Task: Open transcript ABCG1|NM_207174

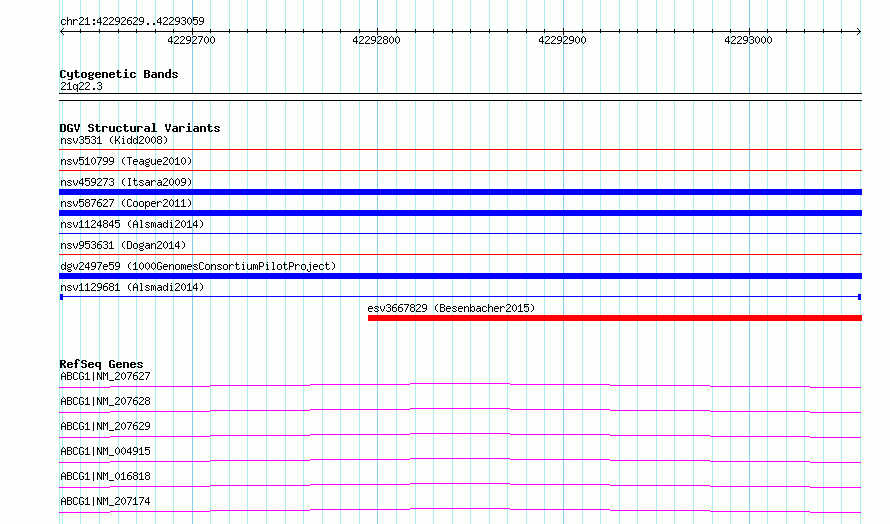Action: coord(105,501)
